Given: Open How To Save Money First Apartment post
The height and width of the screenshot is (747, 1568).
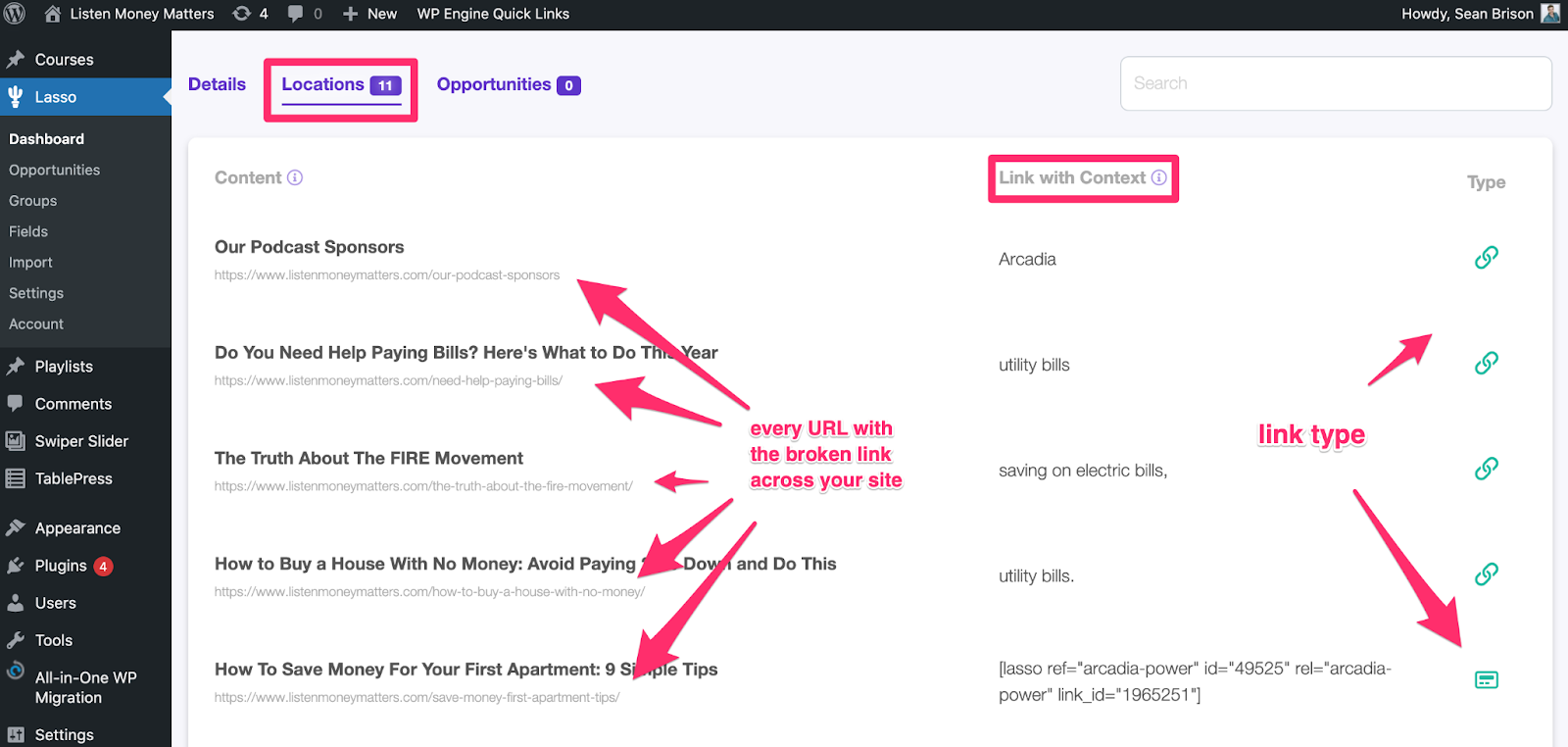Looking at the screenshot, I should point(466,670).
